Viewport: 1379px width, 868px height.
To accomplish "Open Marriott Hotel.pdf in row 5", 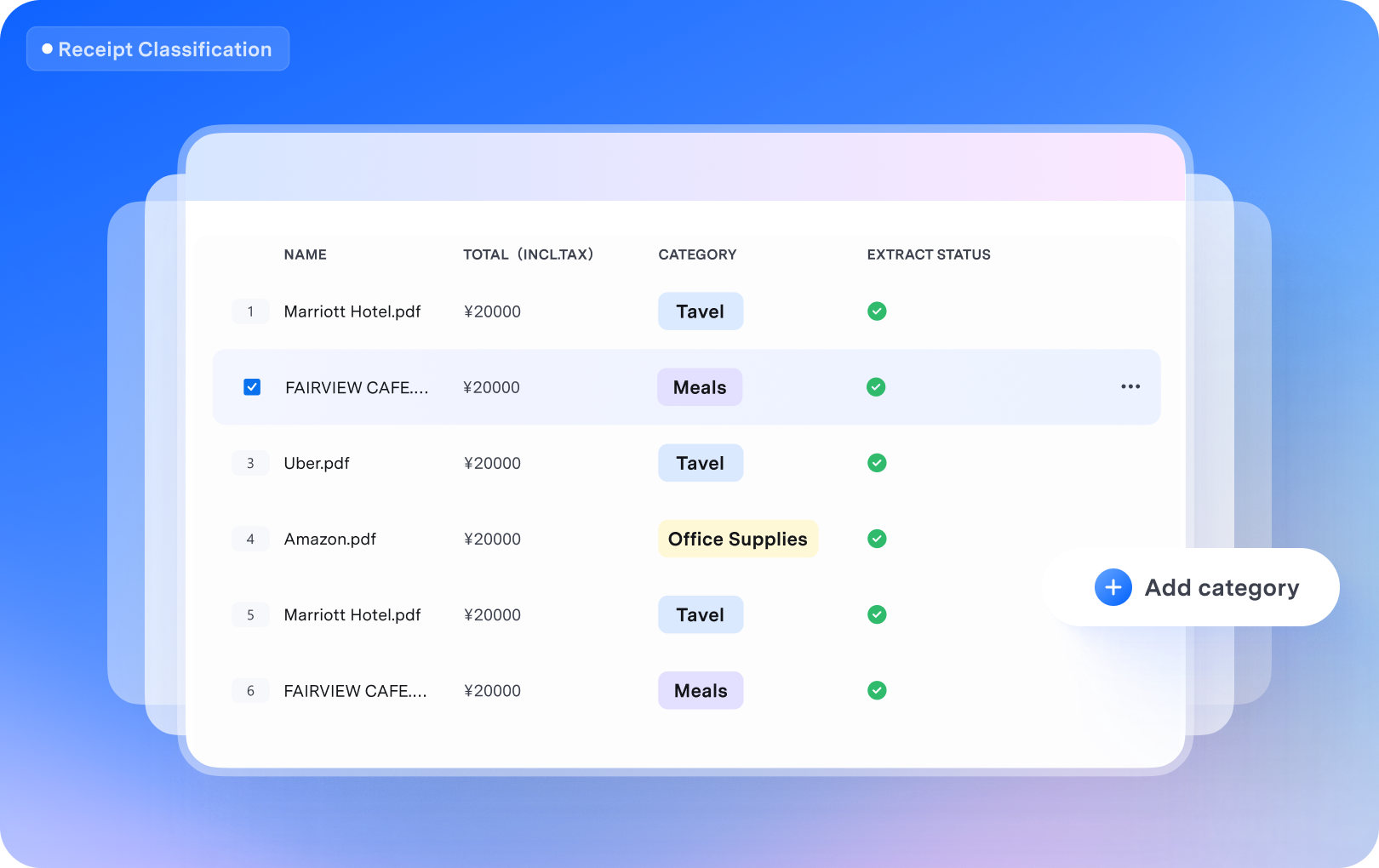I will (x=352, y=614).
